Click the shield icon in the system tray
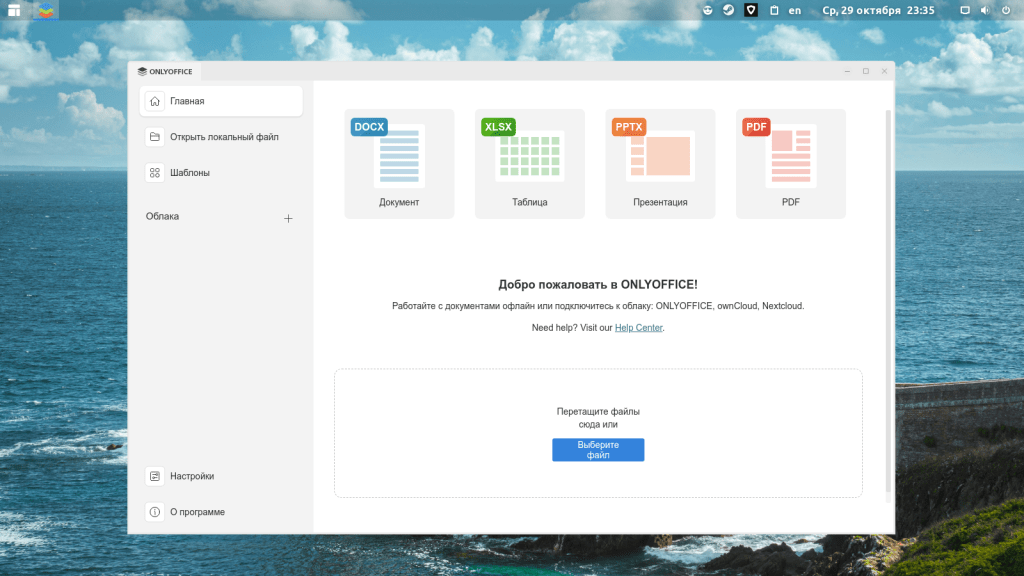Image resolution: width=1024 pixels, height=576 pixels. [x=750, y=10]
